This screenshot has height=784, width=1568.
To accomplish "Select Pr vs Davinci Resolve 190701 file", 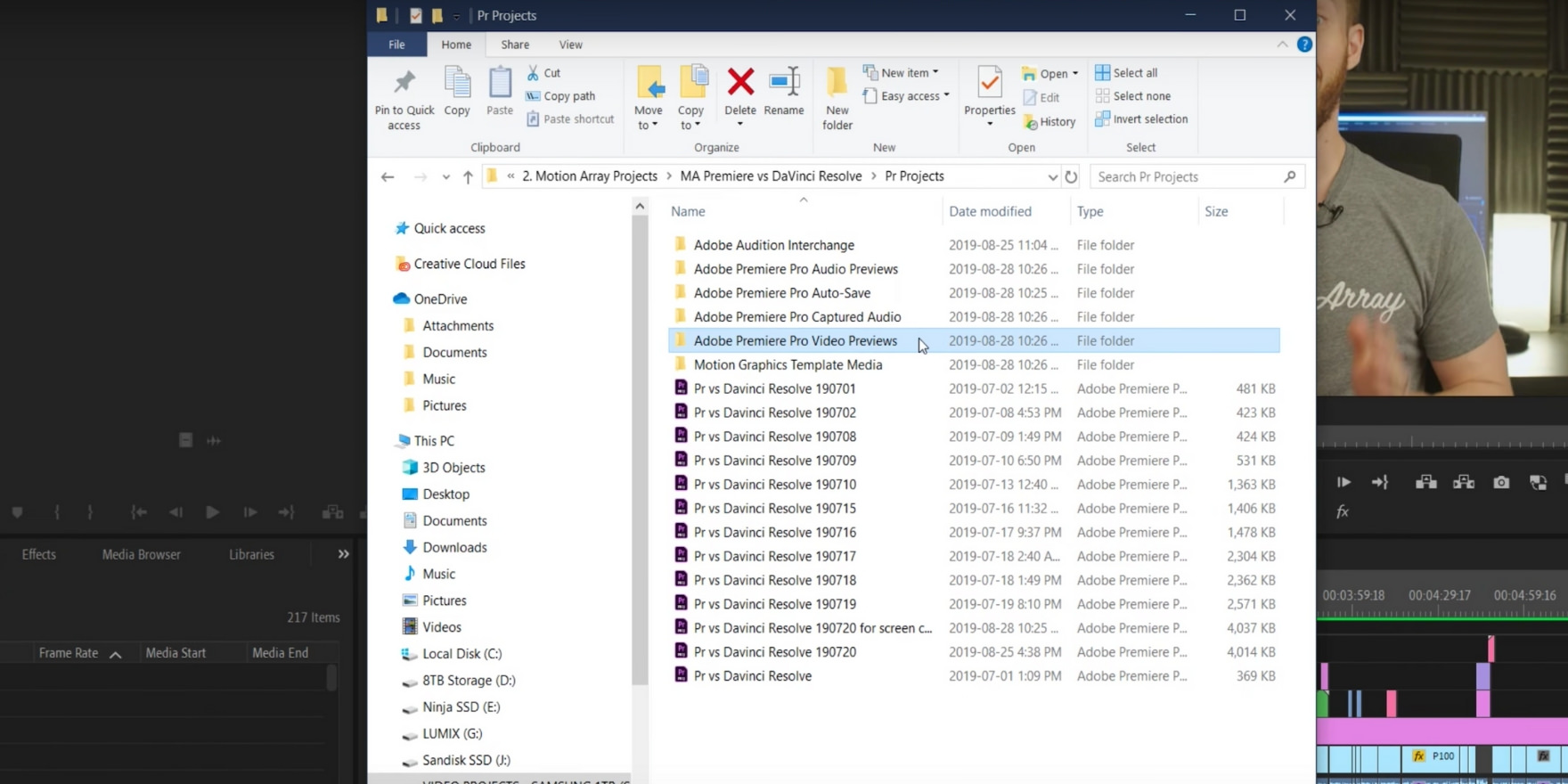I will click(x=775, y=389).
